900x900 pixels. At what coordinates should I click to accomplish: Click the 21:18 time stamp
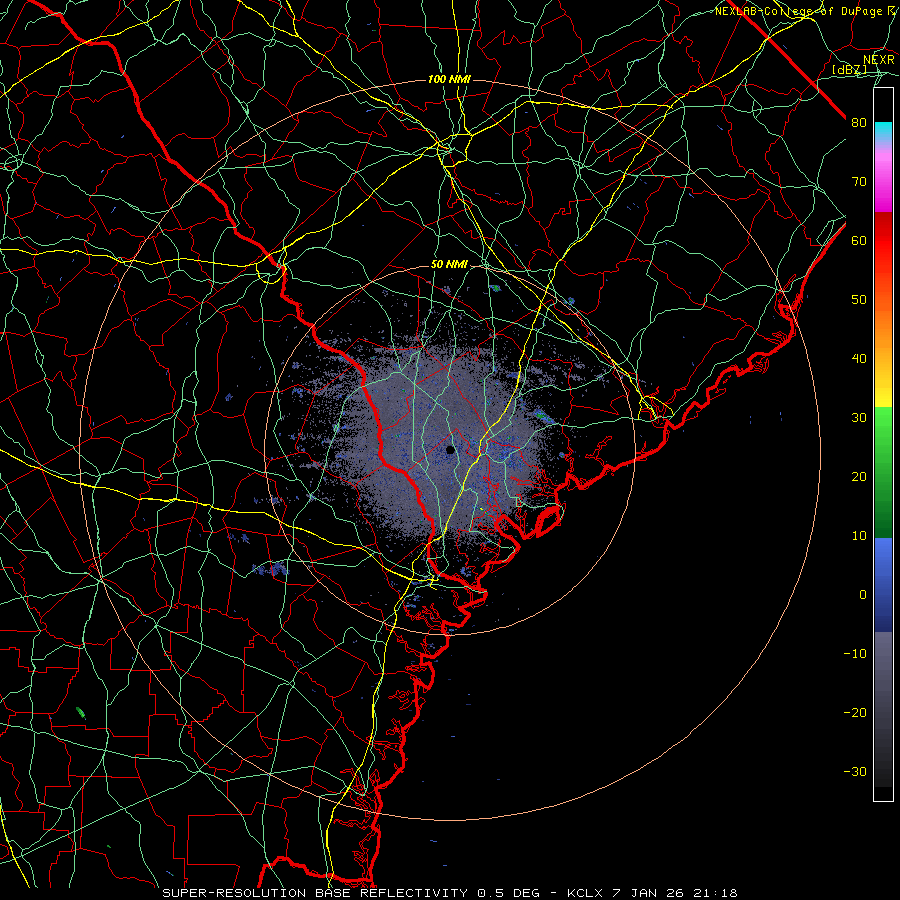[718, 893]
